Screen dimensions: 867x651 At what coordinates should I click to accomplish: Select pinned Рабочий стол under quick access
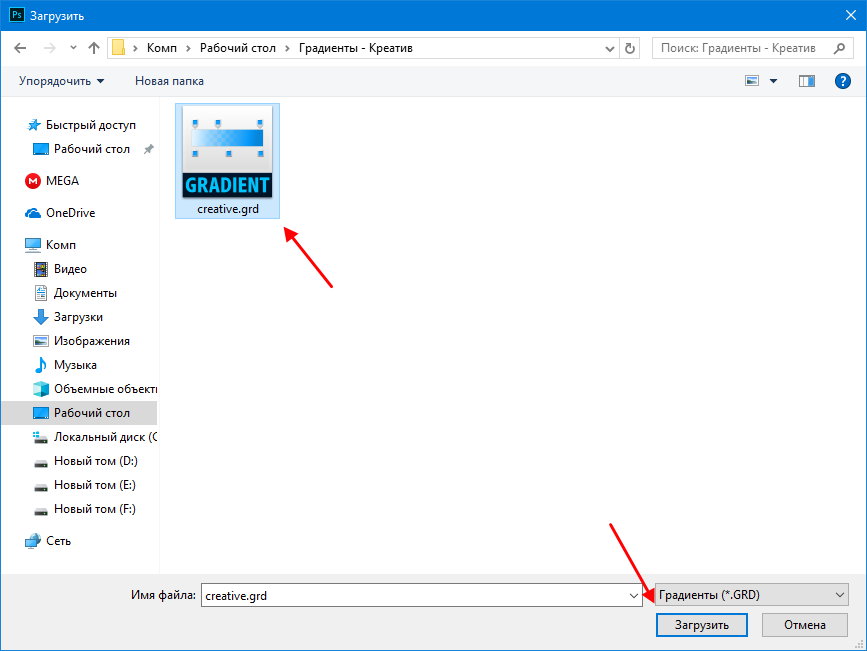pos(81,149)
